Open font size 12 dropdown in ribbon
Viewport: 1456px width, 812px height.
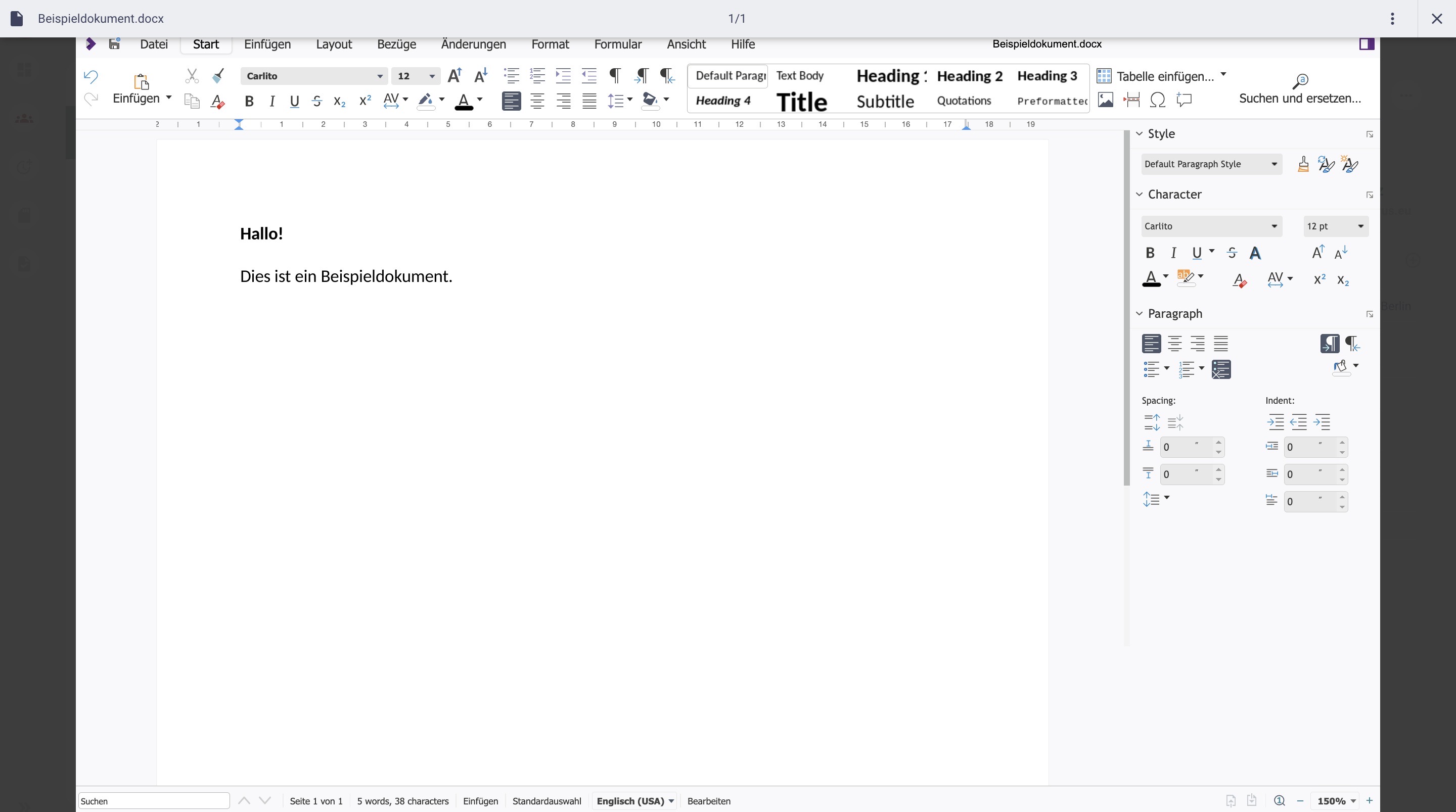432,76
